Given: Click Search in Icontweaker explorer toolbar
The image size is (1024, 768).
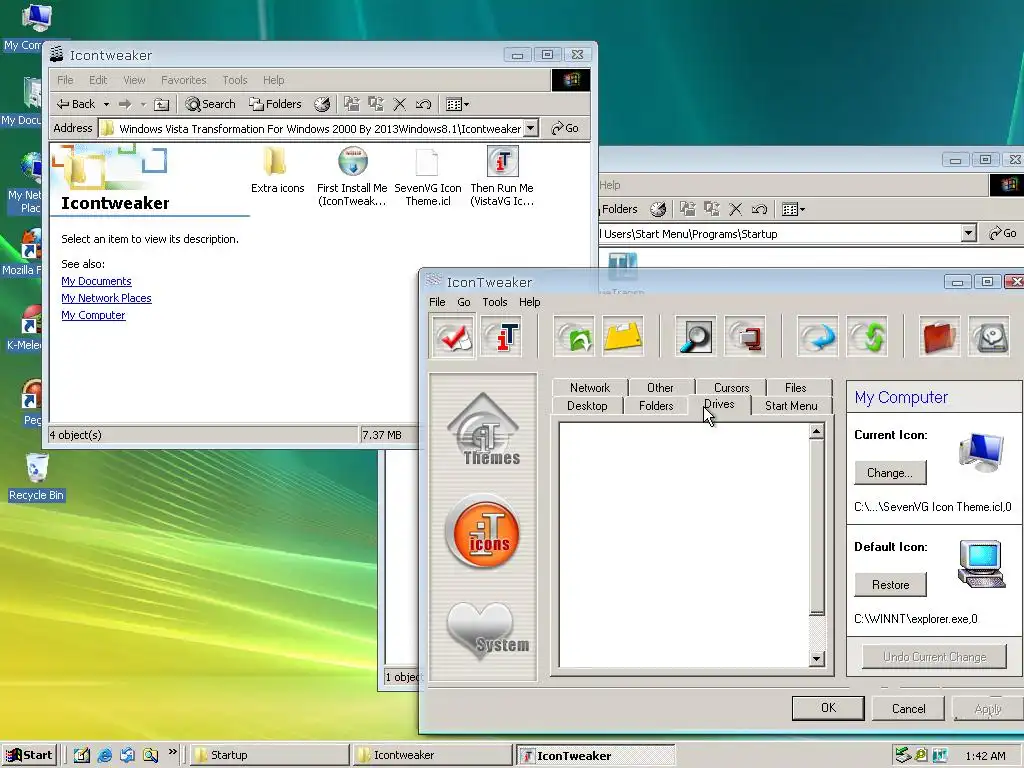Looking at the screenshot, I should (x=210, y=104).
